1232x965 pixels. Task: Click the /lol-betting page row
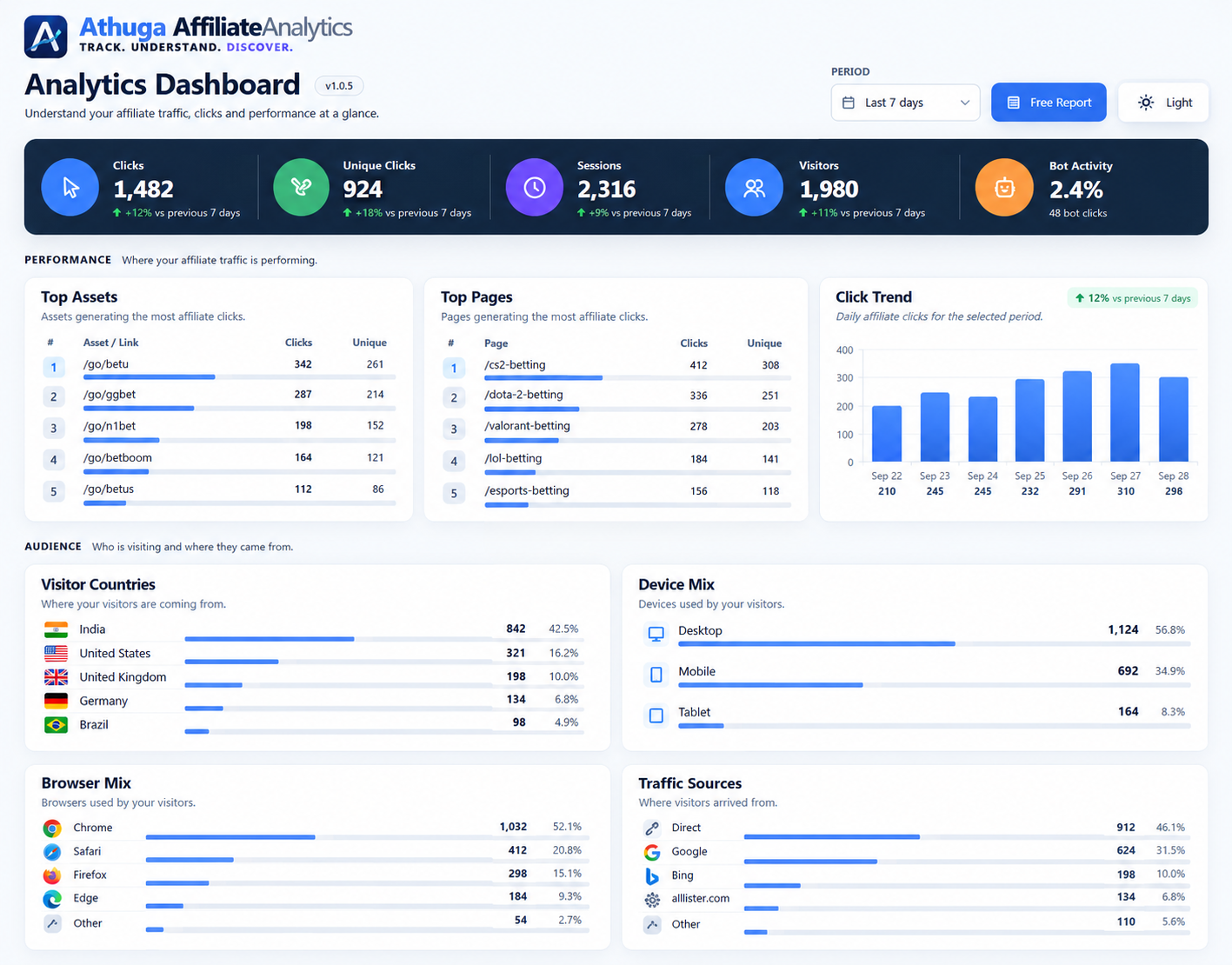pos(616,461)
